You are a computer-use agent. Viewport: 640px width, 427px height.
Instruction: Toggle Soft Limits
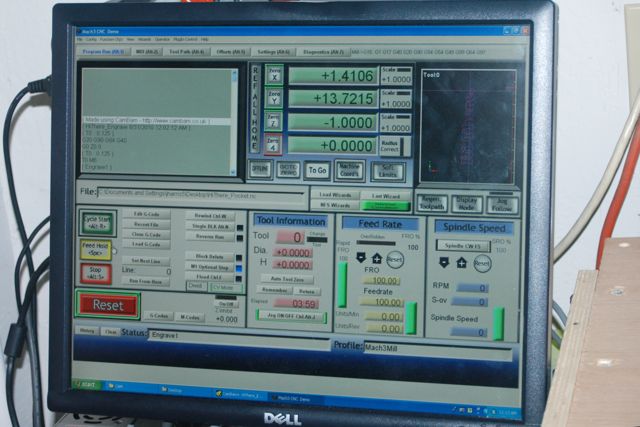pos(388,171)
